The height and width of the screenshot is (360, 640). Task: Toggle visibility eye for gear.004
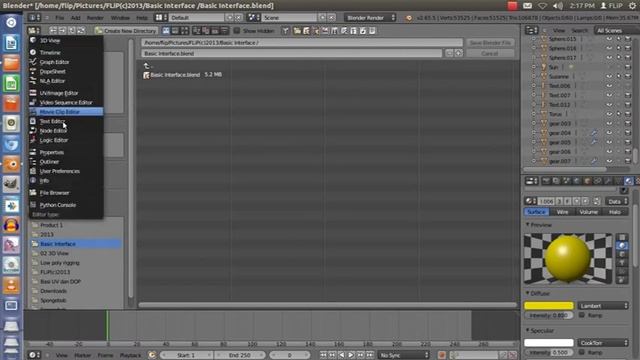click(609, 133)
